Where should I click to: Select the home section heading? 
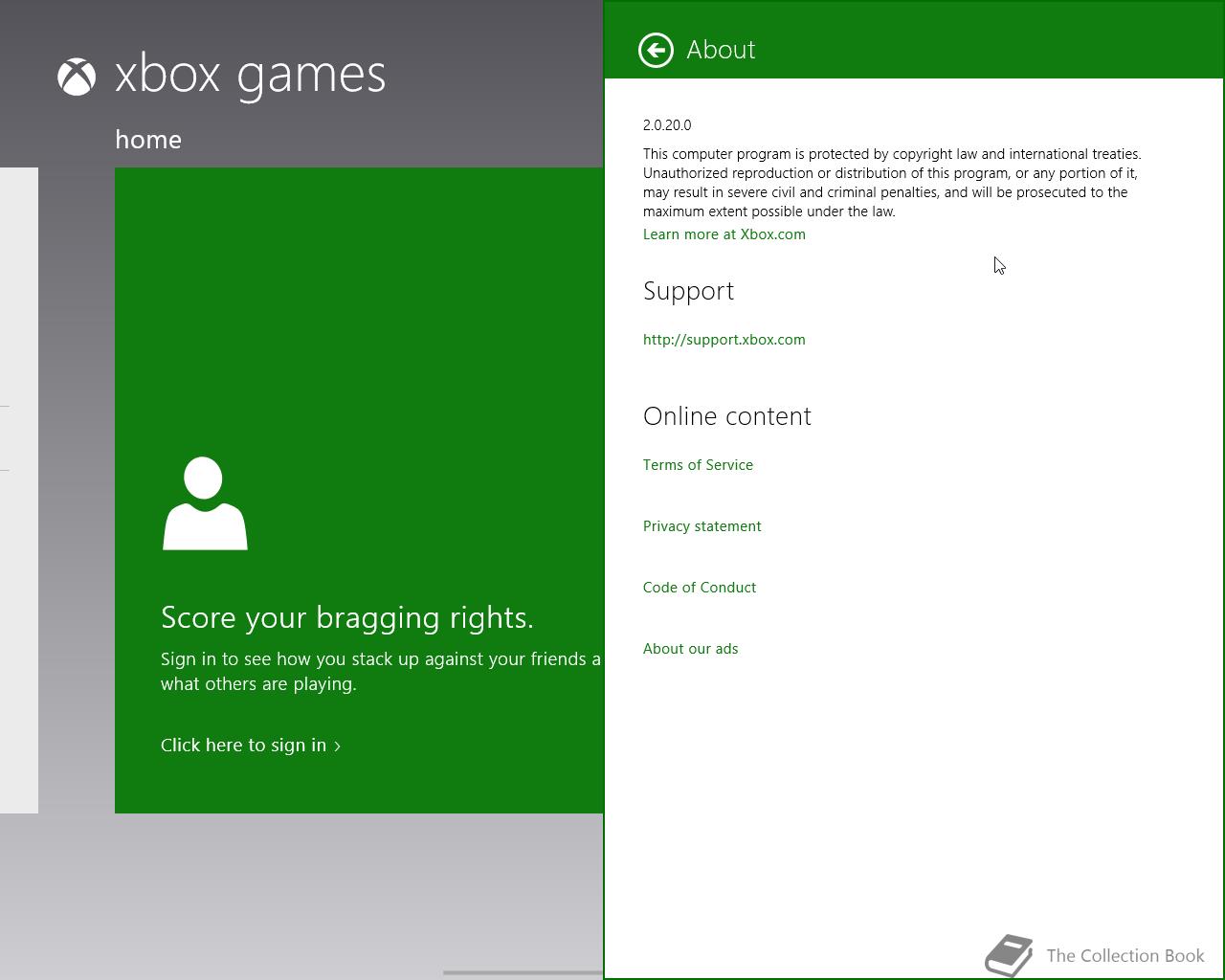pyautogui.click(x=148, y=140)
